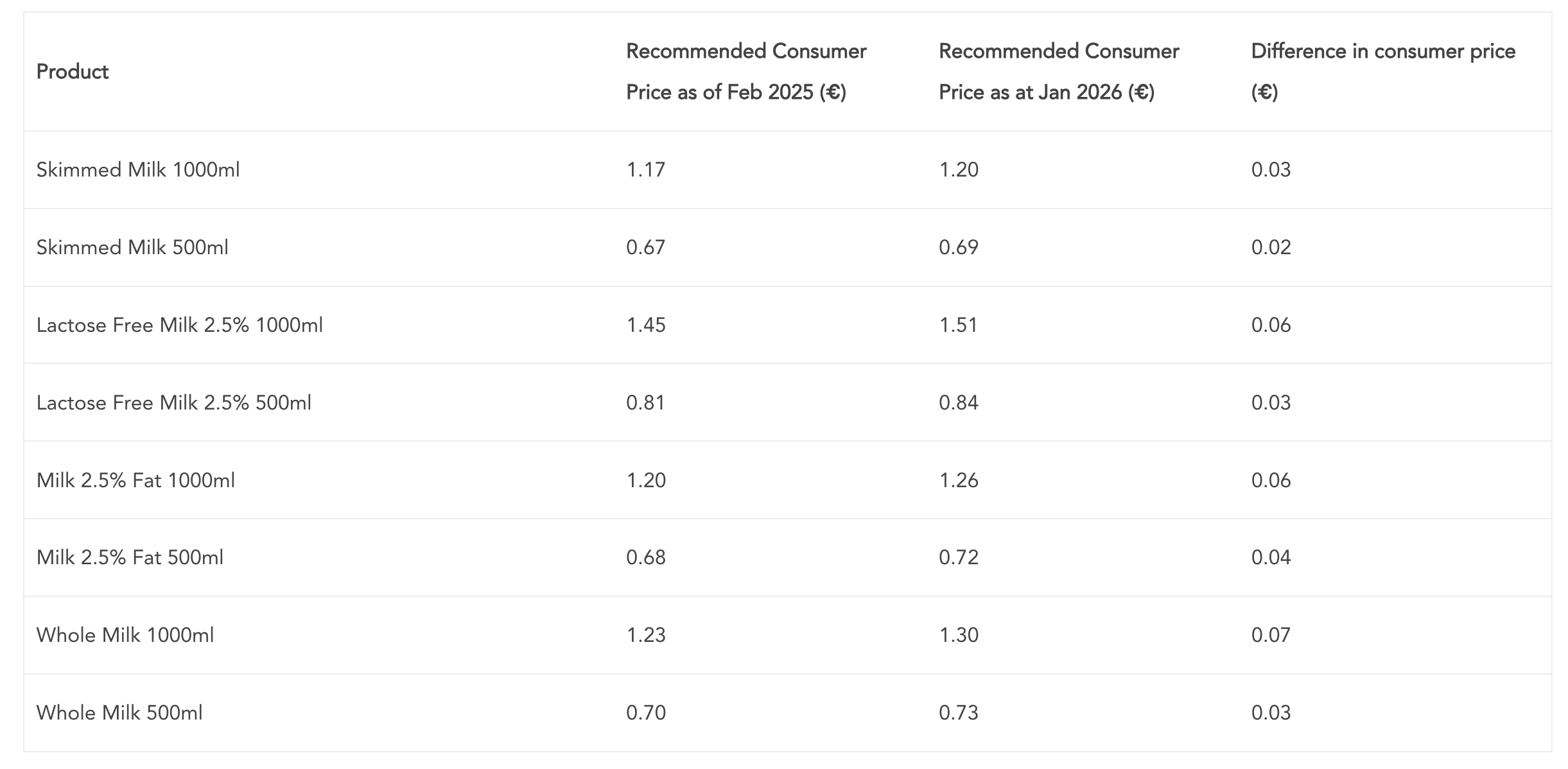Image resolution: width=1568 pixels, height=769 pixels.
Task: Click the 0.04 price difference value
Action: [1271, 558]
